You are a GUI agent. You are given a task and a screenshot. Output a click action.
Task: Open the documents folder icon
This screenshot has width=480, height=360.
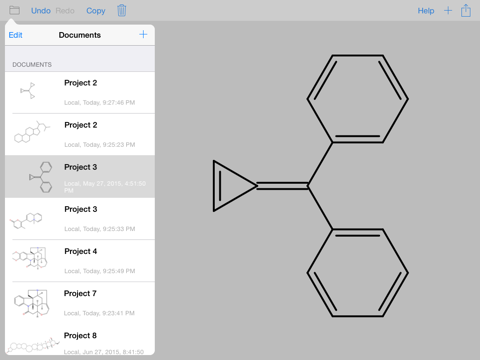[x=14, y=10]
